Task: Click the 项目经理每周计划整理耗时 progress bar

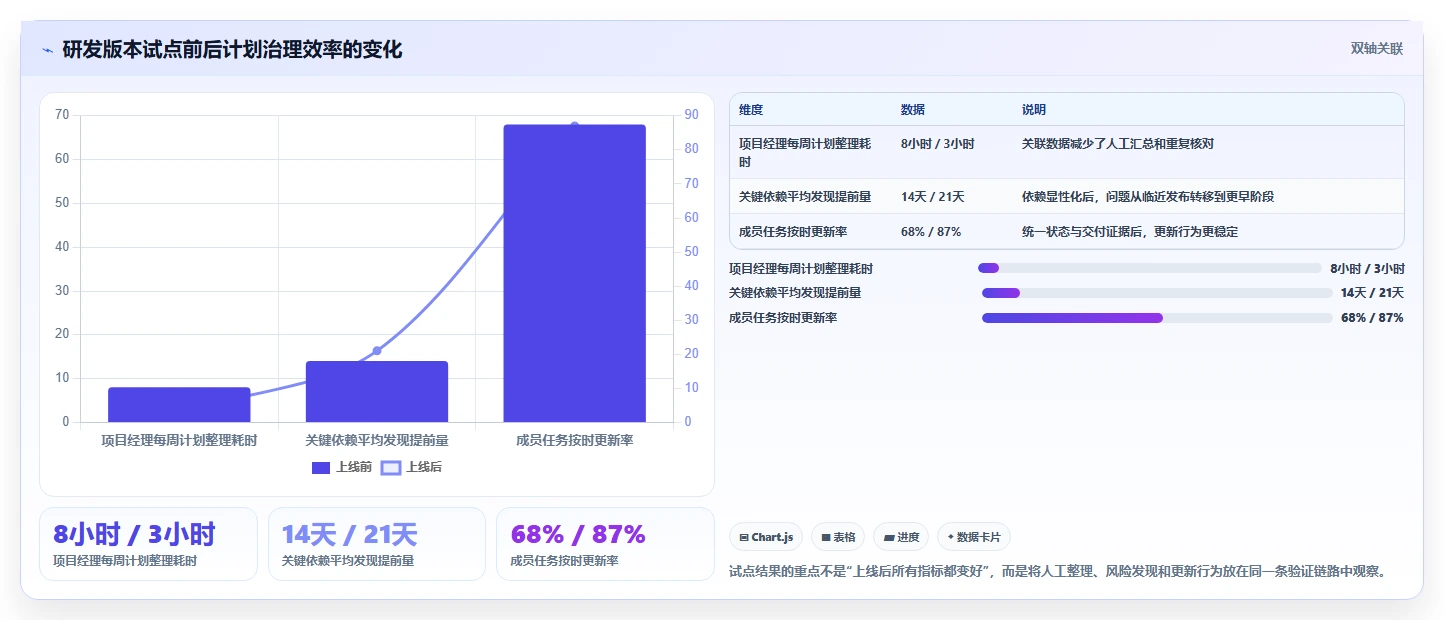Action: point(1150,268)
